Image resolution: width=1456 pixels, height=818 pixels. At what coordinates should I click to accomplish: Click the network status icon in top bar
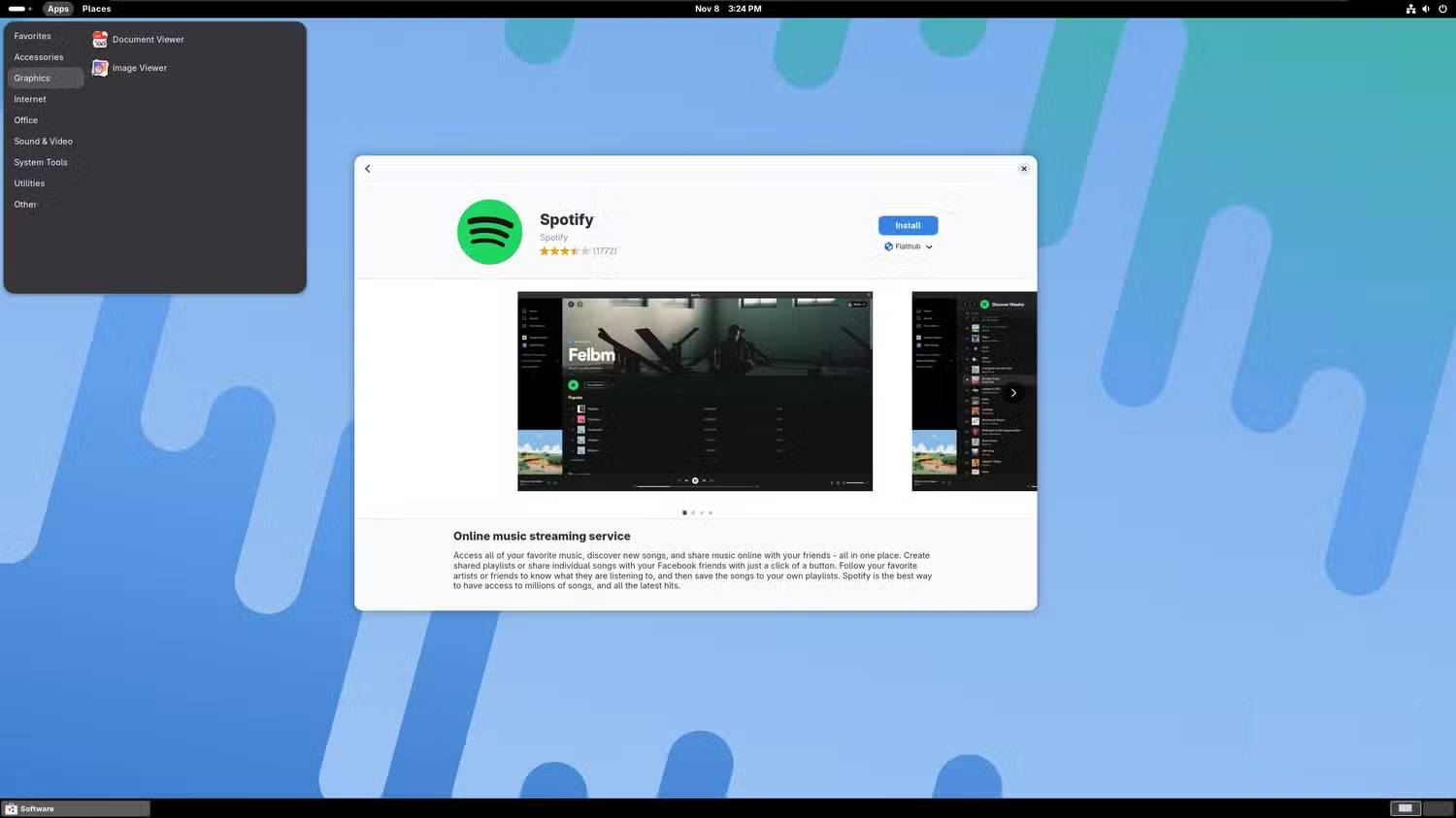point(1410,9)
